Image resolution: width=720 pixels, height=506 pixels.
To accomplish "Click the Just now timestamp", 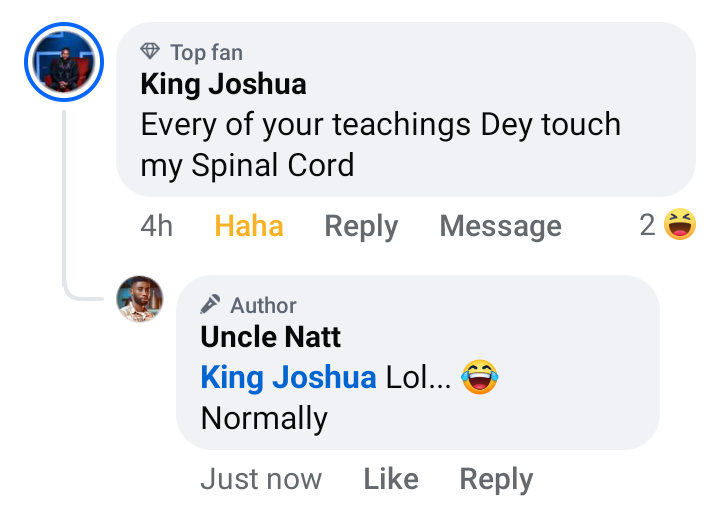I will (x=261, y=479).
